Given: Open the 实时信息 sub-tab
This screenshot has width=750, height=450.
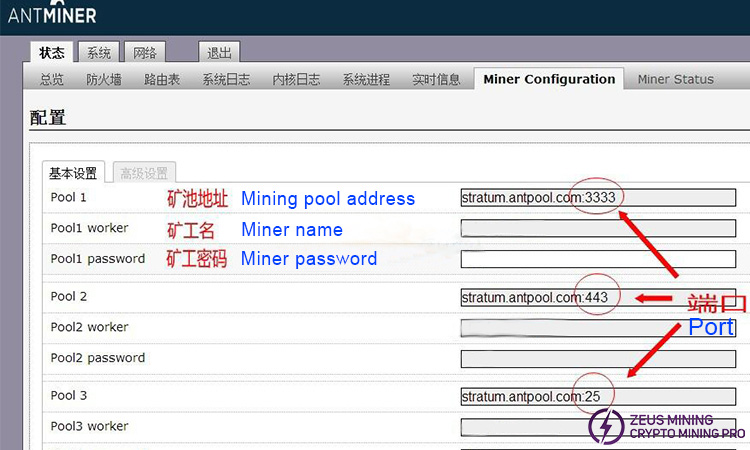Looking at the screenshot, I should 436,79.
